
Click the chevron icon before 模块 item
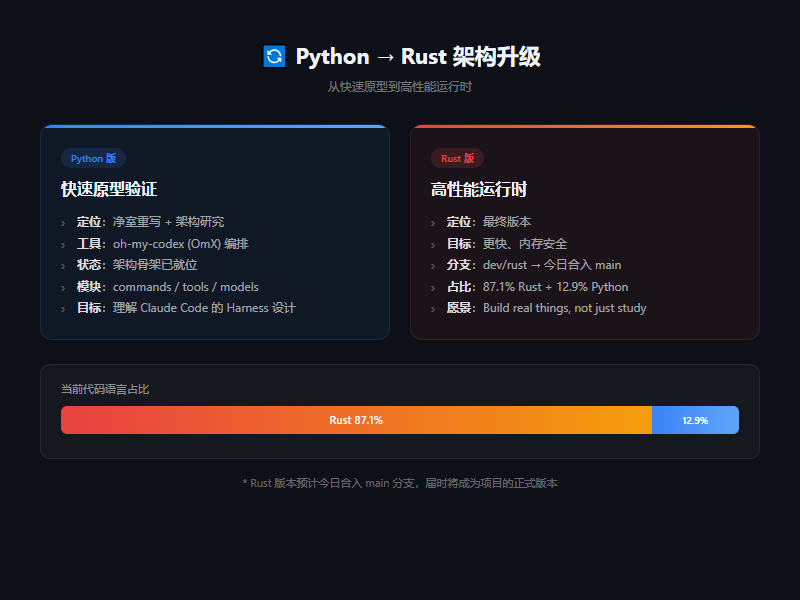pyautogui.click(x=65, y=286)
